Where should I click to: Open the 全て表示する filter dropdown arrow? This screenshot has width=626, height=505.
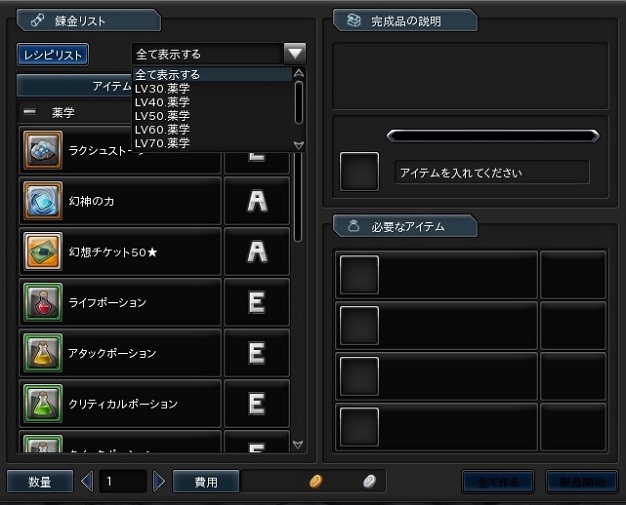(294, 54)
